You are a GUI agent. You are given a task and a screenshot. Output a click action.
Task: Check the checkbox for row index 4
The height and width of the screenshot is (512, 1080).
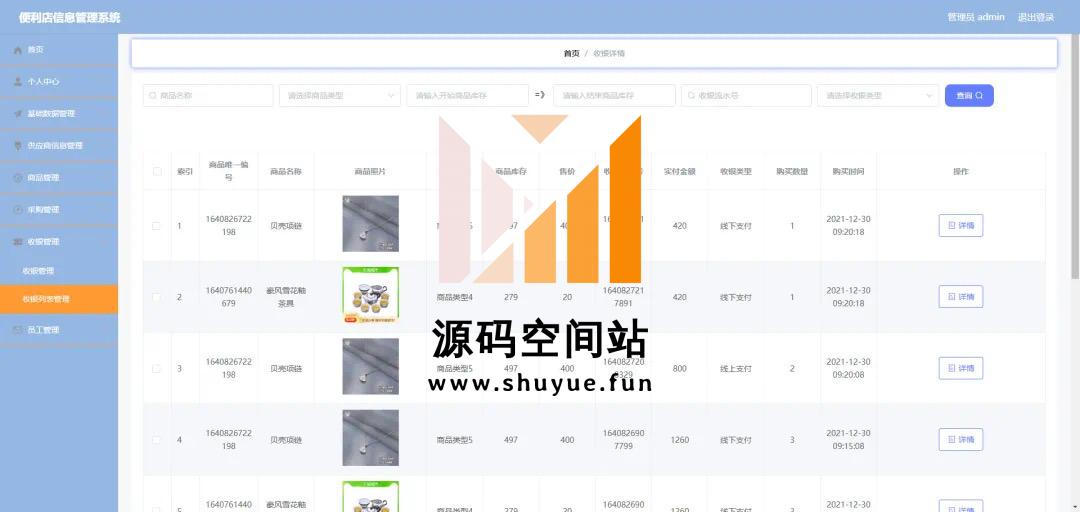click(156, 440)
